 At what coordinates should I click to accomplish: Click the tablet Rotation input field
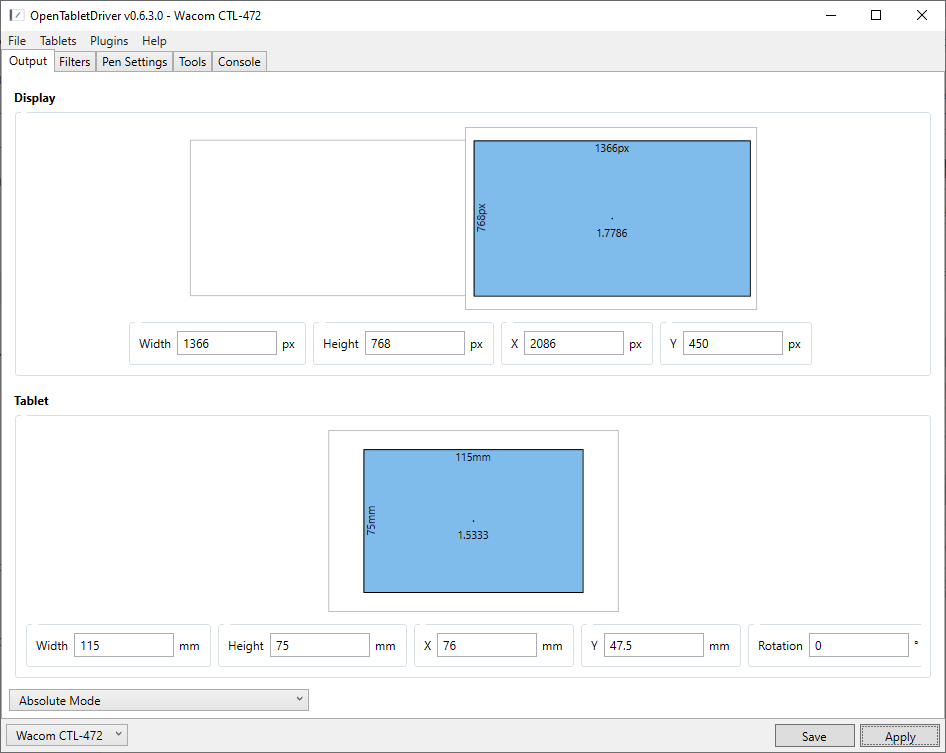[858, 645]
